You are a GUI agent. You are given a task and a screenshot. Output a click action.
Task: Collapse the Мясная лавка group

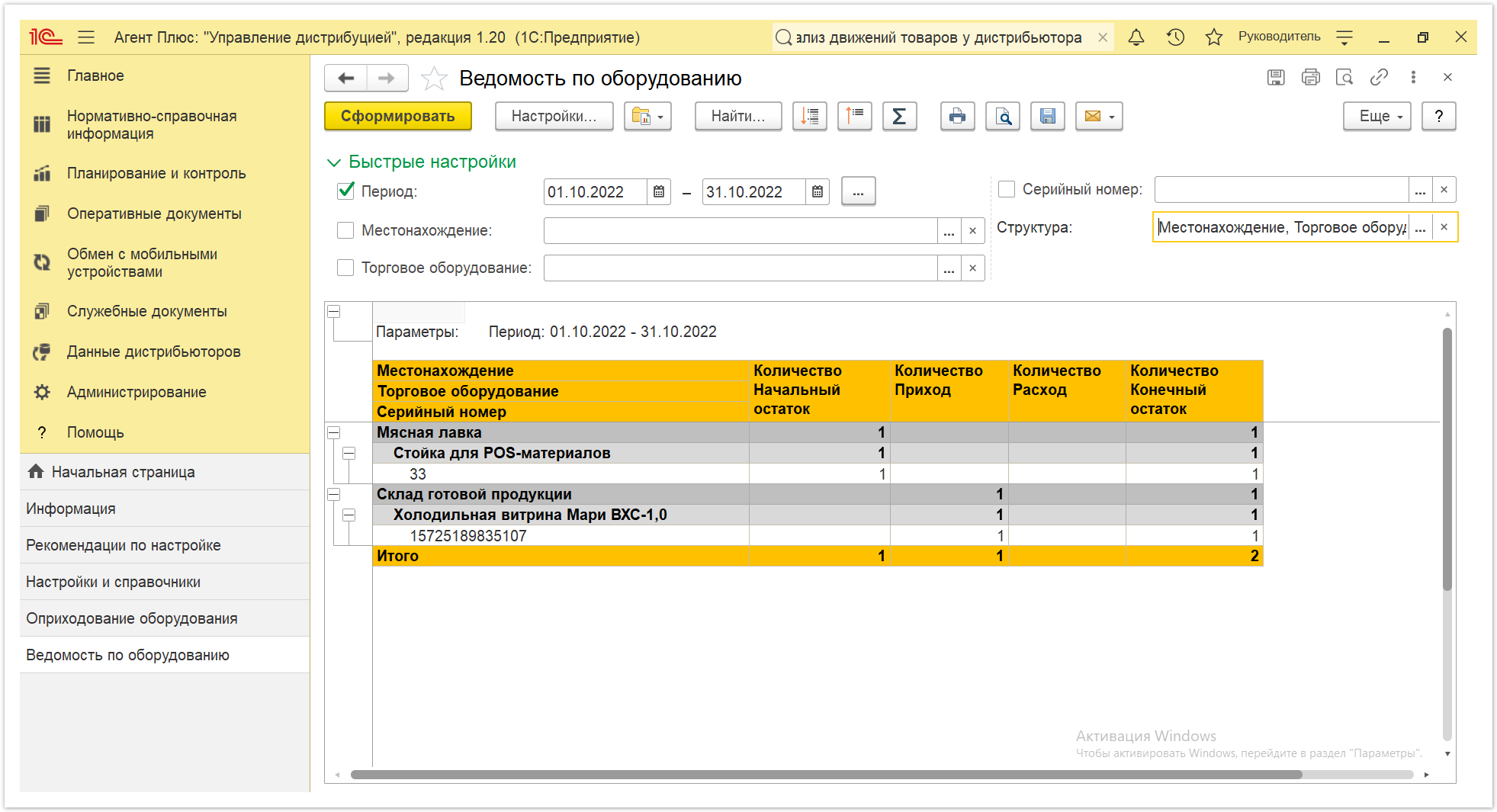point(333,432)
